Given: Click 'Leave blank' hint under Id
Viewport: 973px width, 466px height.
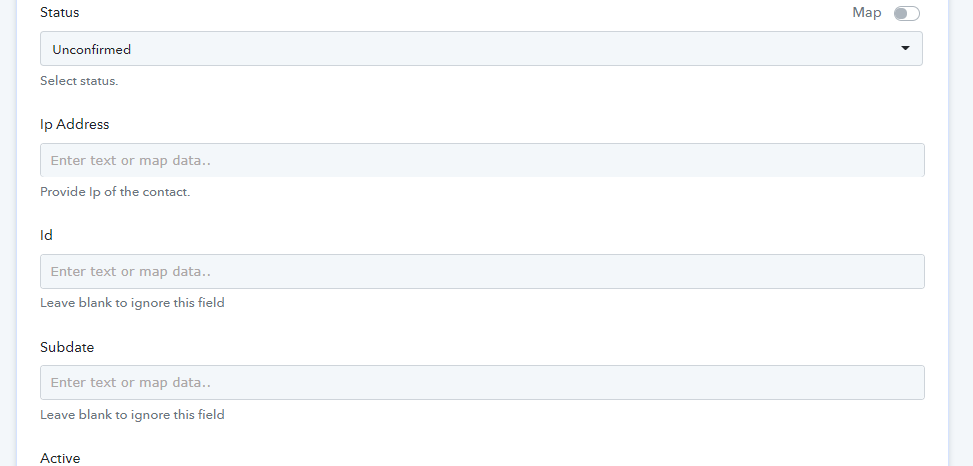Looking at the screenshot, I should point(132,303).
